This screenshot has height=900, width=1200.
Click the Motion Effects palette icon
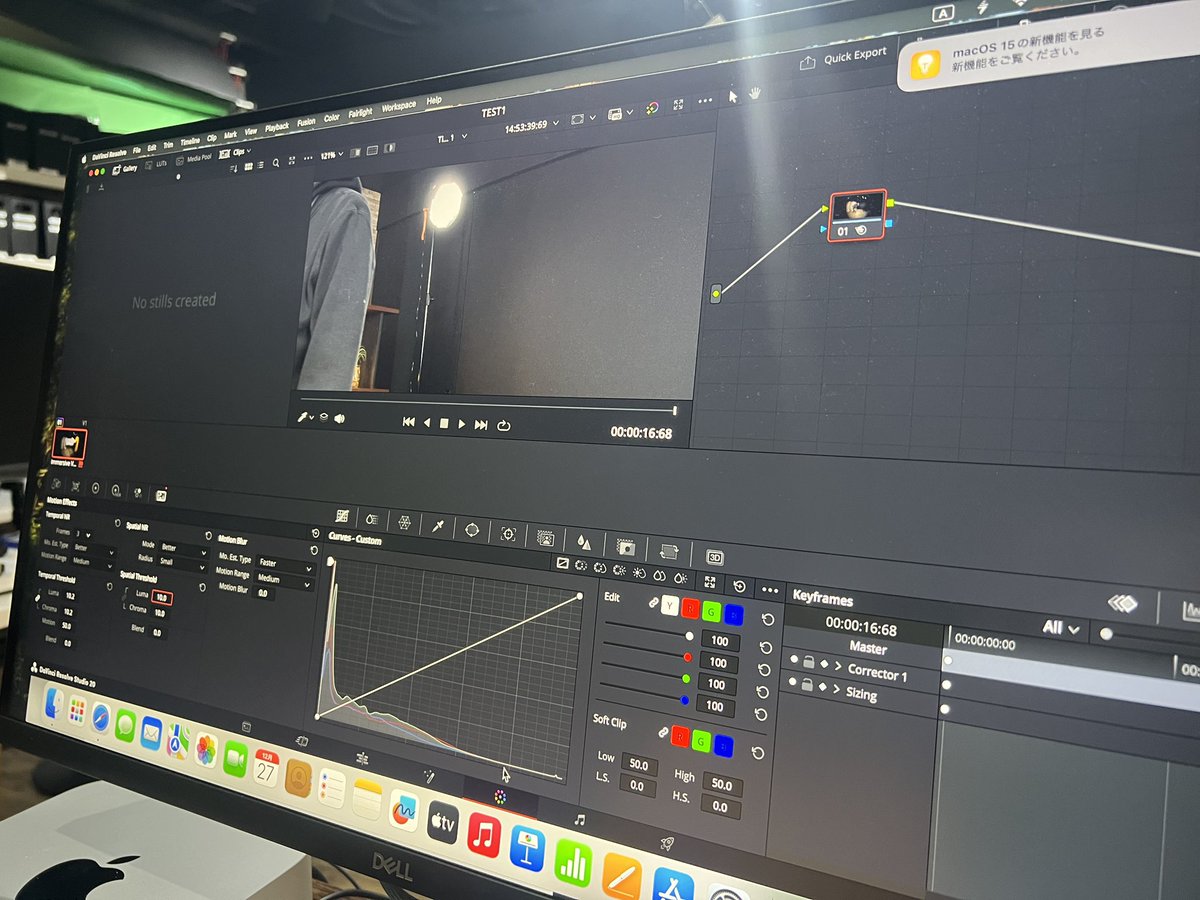coord(160,495)
